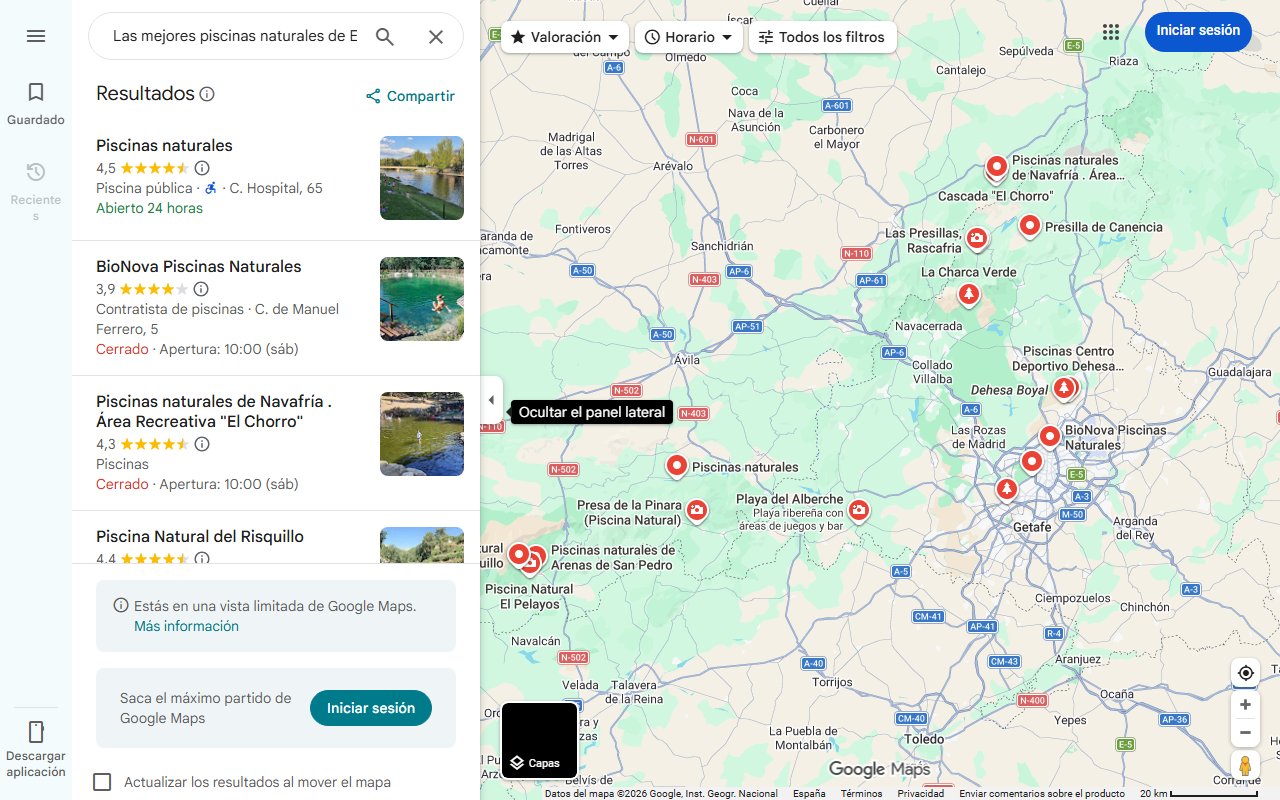Viewport: 1280px width, 800px height.
Task: Click Dehesa Boyal tree pin
Action: coord(1065,387)
